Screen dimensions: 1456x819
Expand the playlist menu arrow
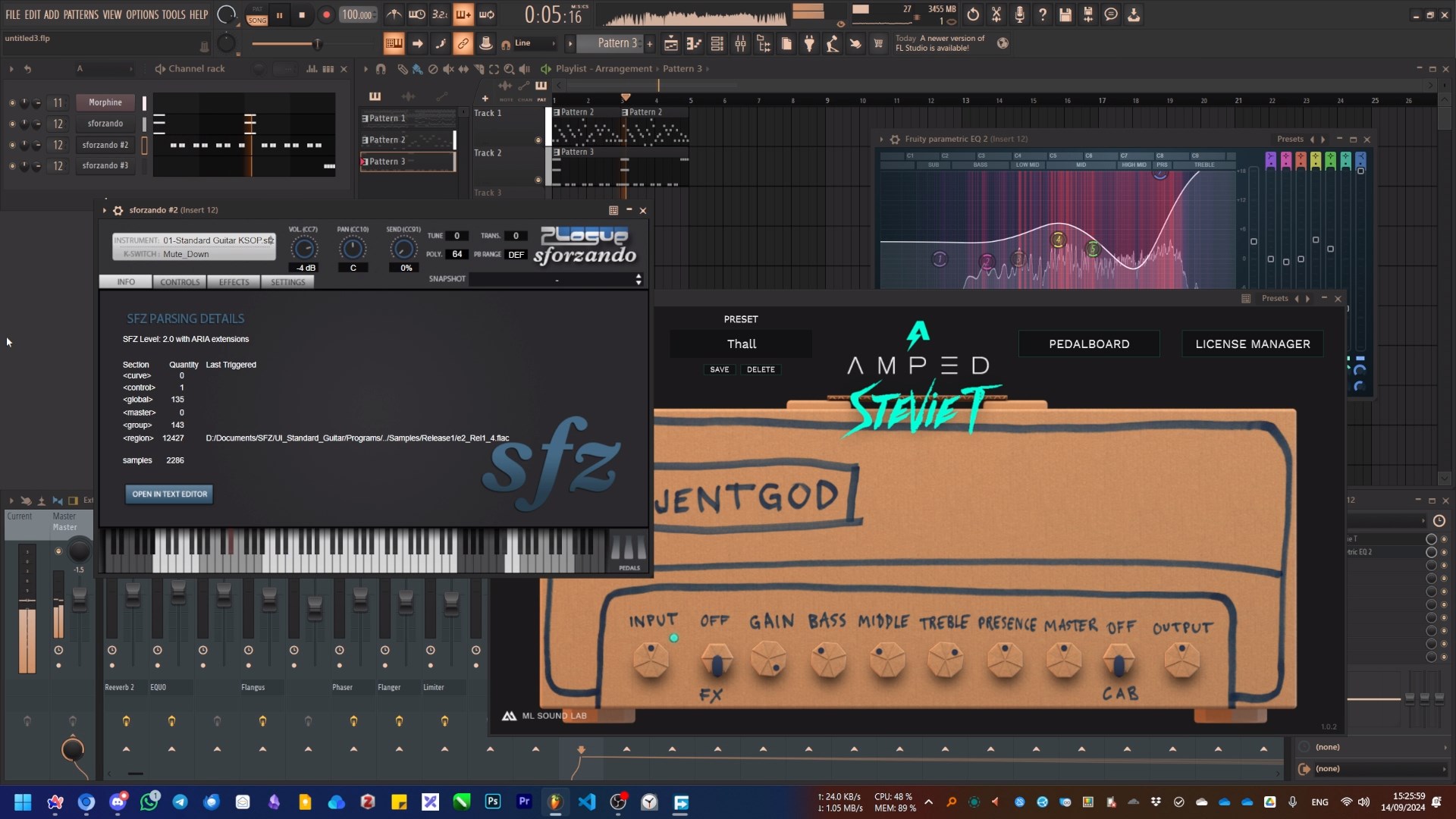[366, 69]
